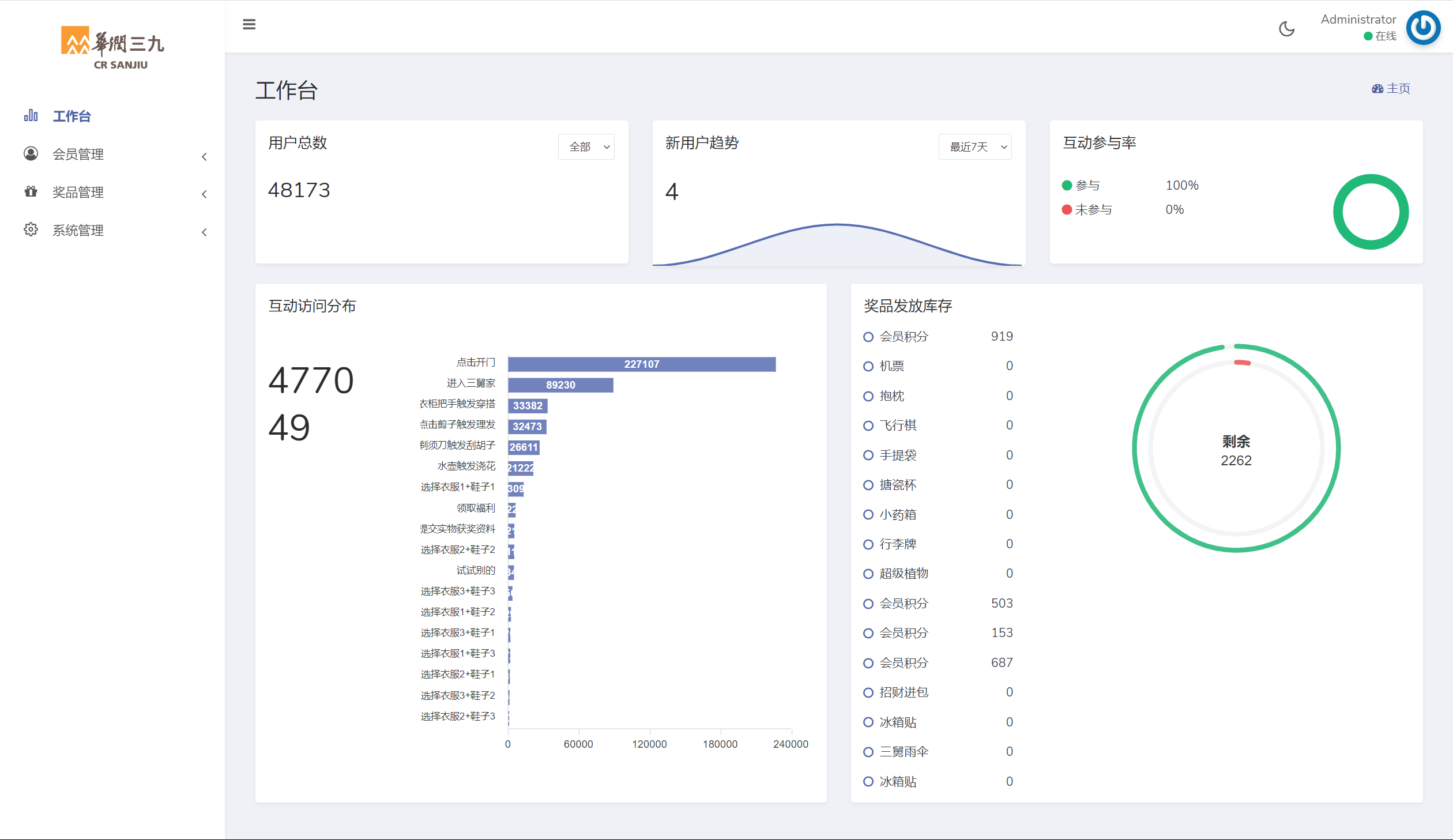
Task: Click the 奖品发放库存 card title
Action: 908,306
